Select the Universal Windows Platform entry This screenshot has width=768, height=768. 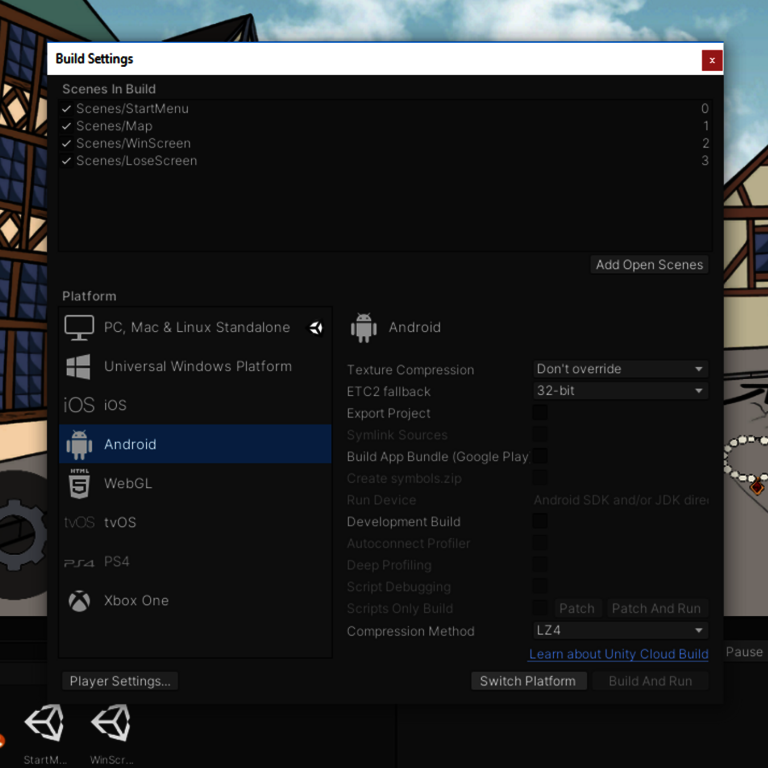[x=195, y=366]
